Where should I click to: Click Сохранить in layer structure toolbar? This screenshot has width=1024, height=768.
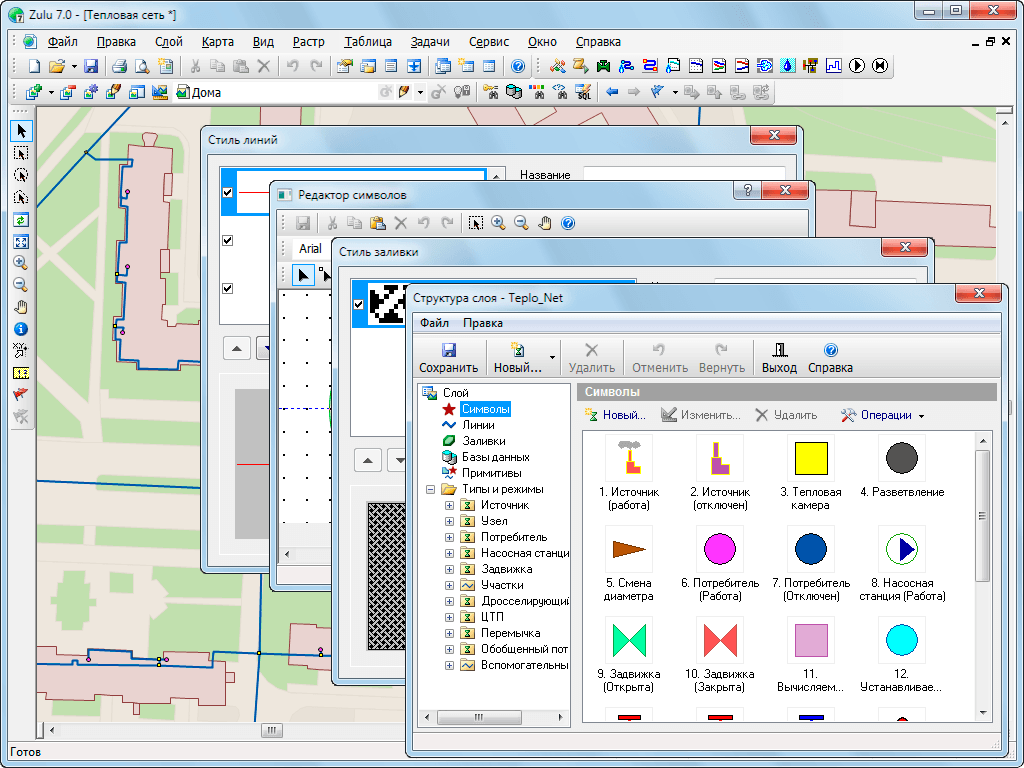click(448, 357)
